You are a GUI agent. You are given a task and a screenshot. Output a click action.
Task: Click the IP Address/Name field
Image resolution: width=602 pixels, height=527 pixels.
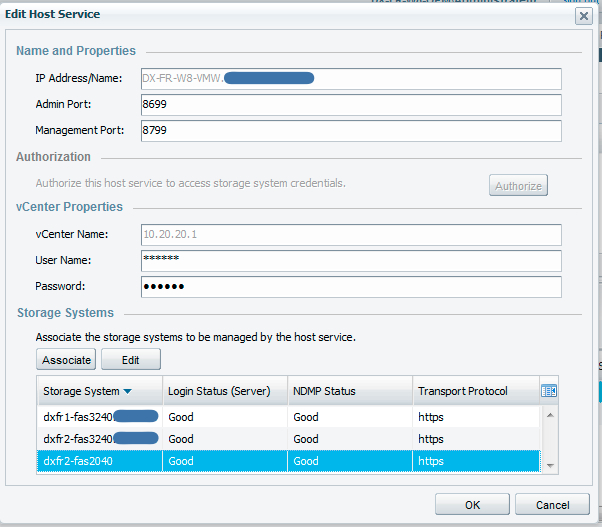coord(350,79)
